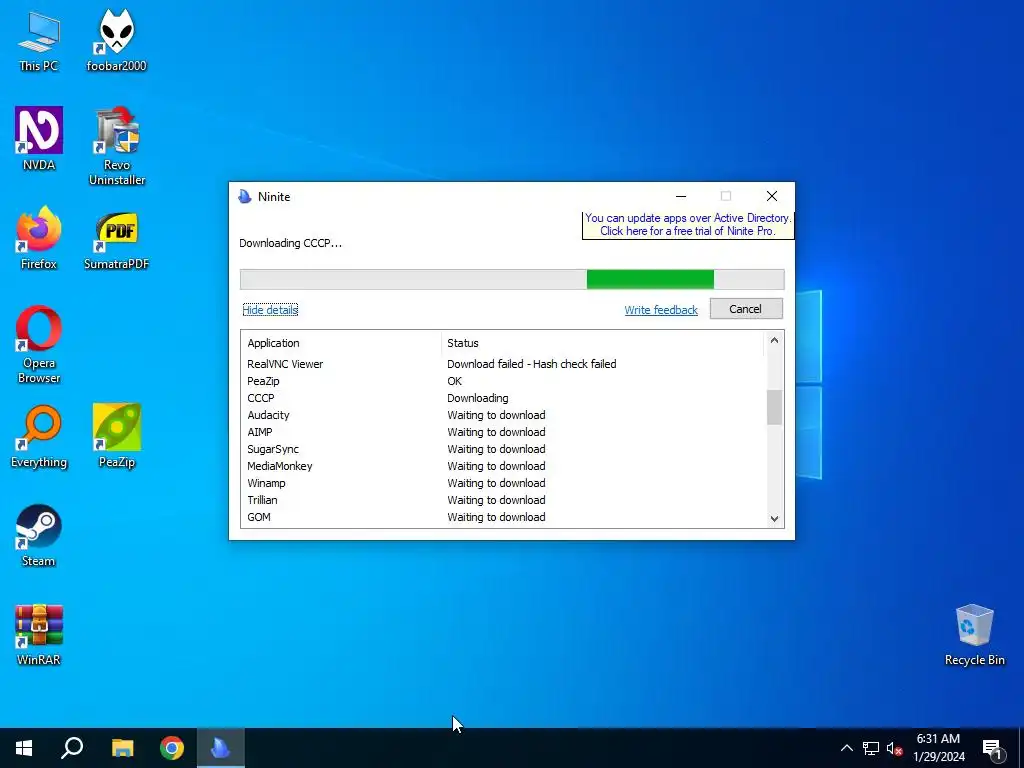Close the Ninite window

[772, 196]
